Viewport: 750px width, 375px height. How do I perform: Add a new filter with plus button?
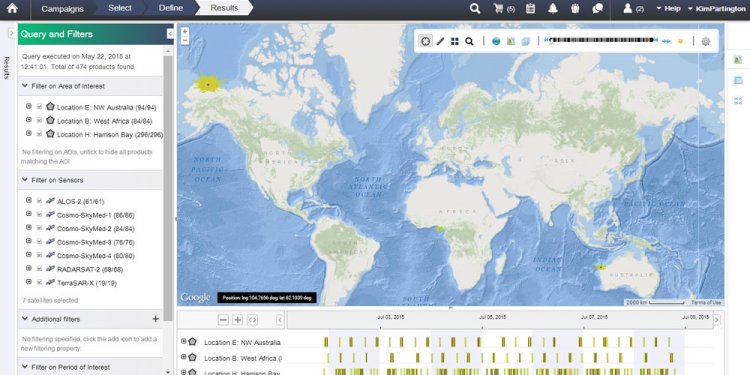tap(155, 319)
